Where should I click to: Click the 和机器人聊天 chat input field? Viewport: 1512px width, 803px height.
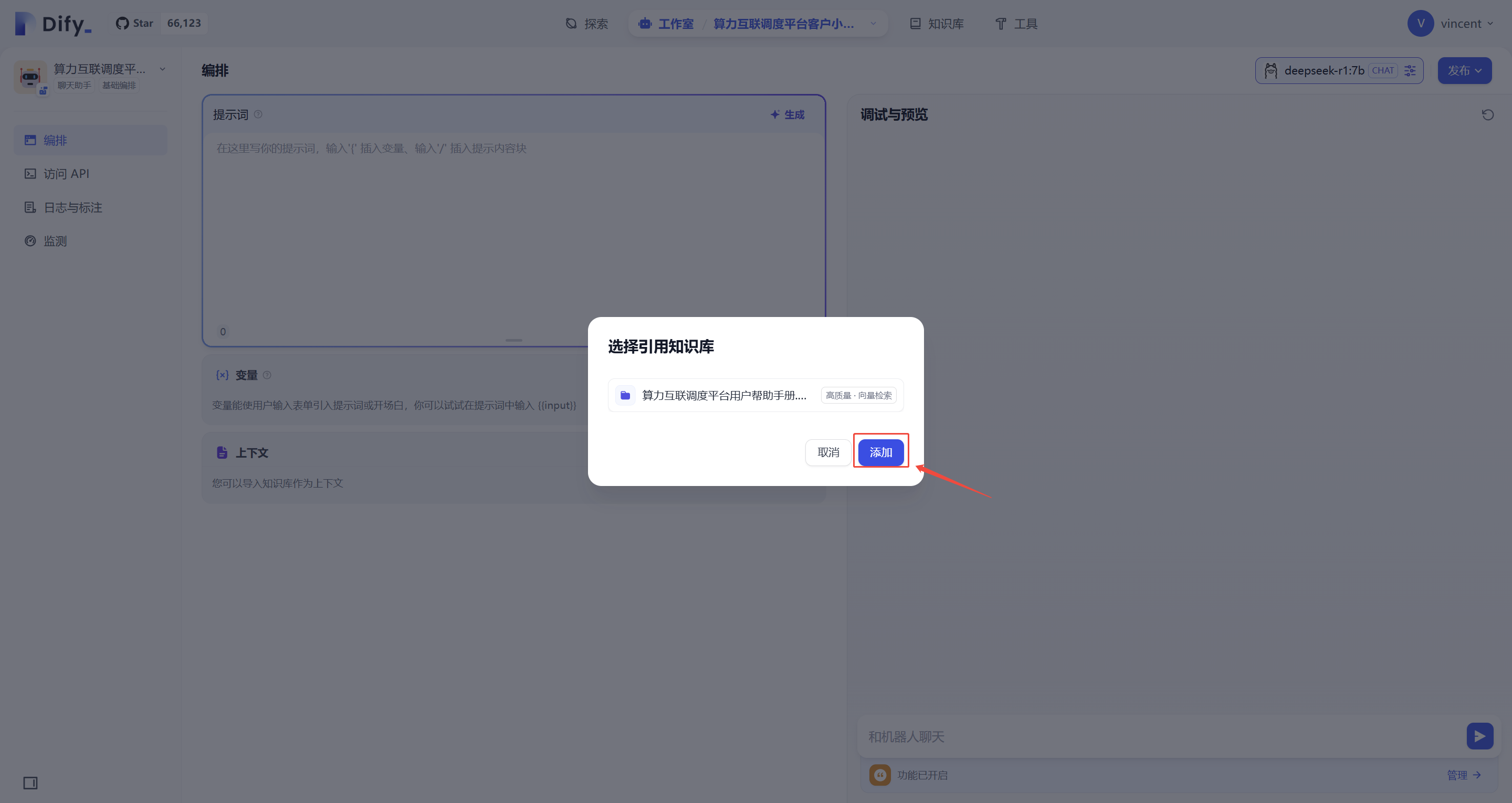pyautogui.click(x=1162, y=737)
